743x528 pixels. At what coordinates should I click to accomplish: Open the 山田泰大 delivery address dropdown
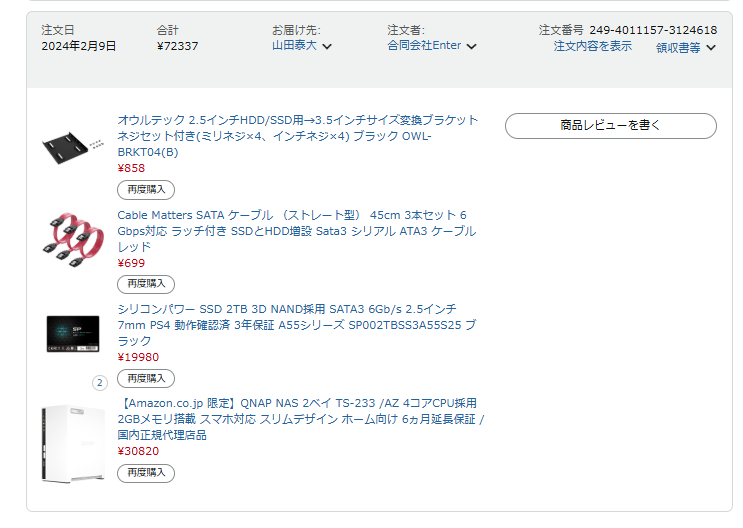[296, 46]
